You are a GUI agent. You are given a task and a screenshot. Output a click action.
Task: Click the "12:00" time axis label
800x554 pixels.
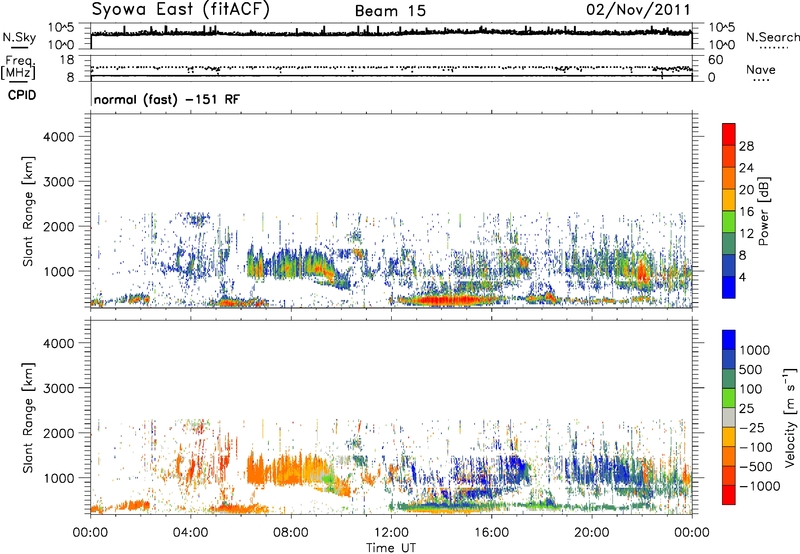tap(391, 533)
